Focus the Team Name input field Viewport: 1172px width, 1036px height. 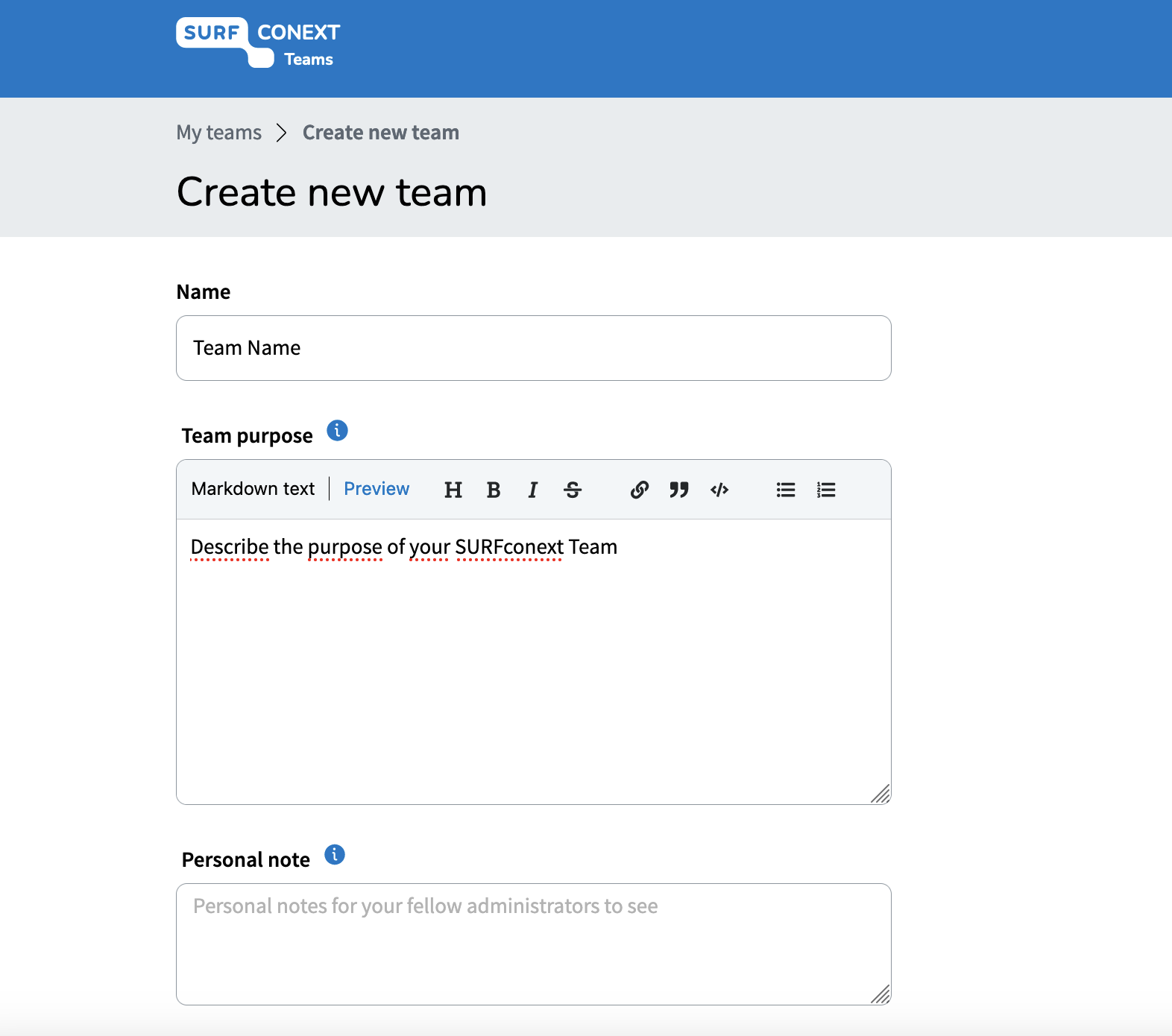tap(534, 348)
